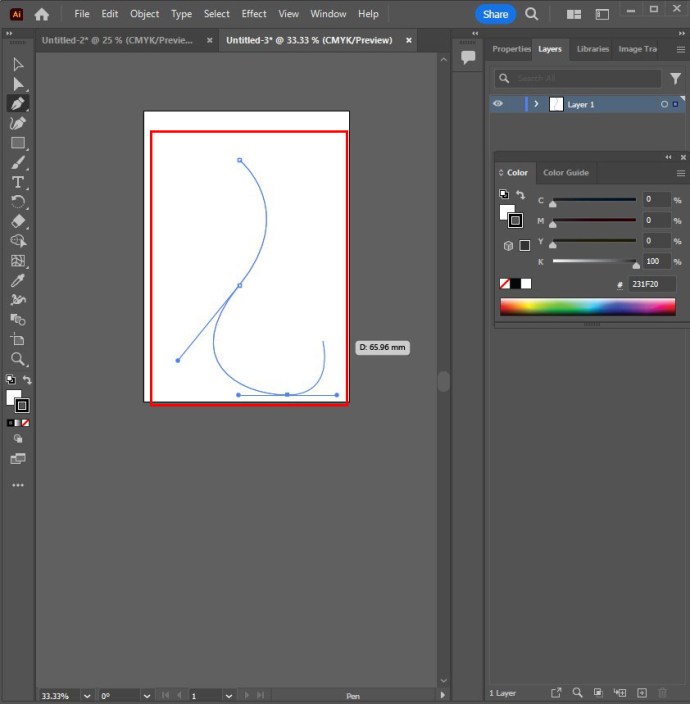Viewport: 690px width, 704px height.
Task: Click Layer 1 target circle
Action: point(663,104)
